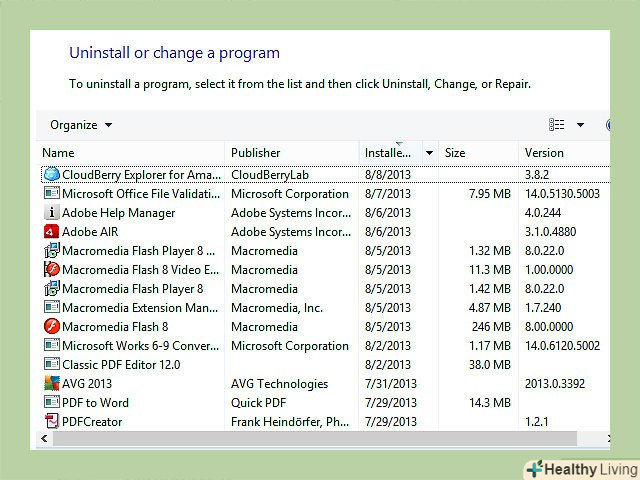Select Microsoft Works 6-9 Conver... entry
Viewport: 640px width, 480px height.
(140, 345)
